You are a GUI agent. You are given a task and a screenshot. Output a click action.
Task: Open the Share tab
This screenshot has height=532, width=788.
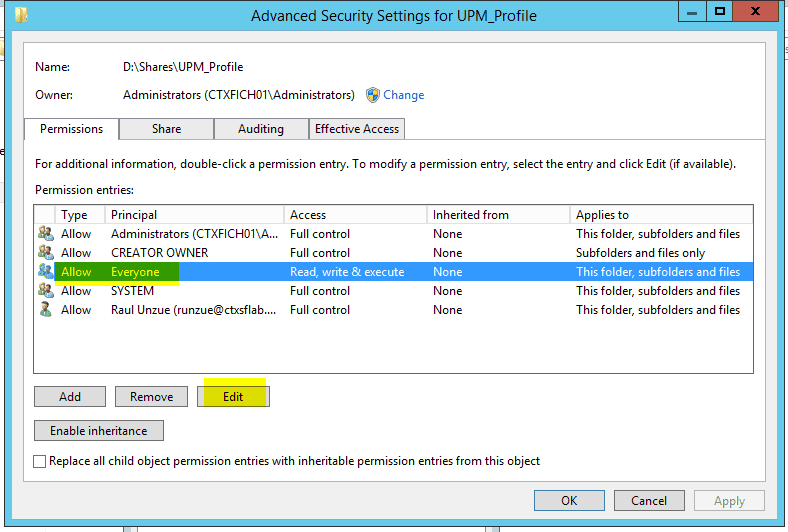point(166,129)
